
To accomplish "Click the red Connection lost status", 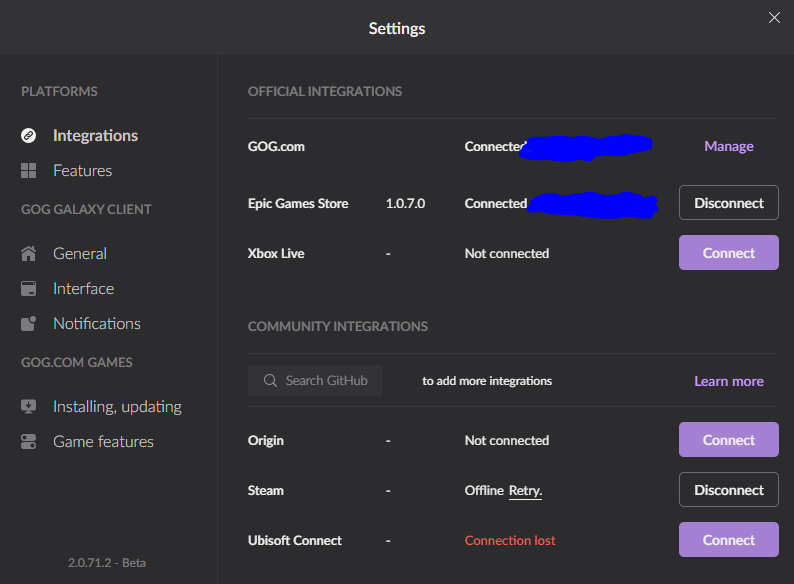I will [x=510, y=540].
